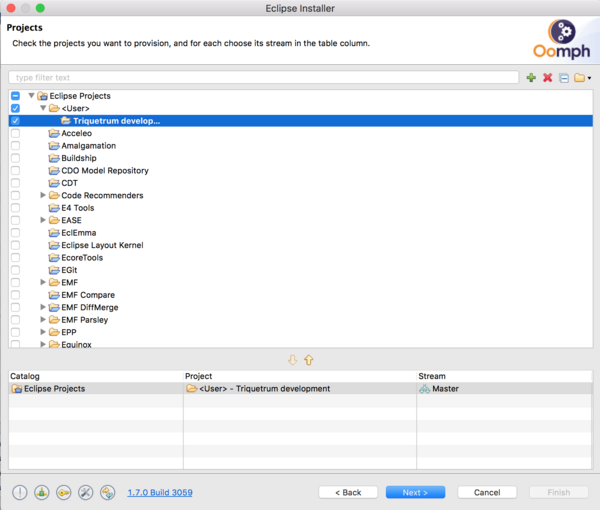Expand the Code Recommenders node
600x510 pixels.
point(43,195)
